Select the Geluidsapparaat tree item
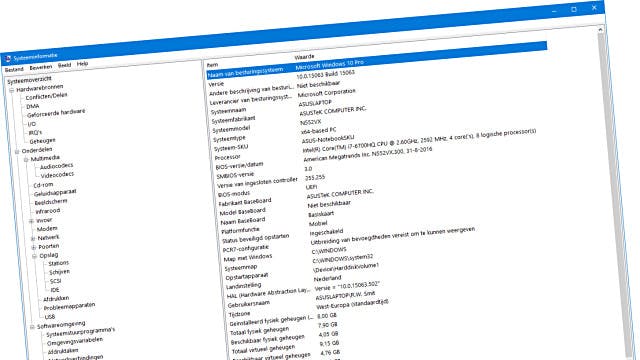The width and height of the screenshot is (640, 360). (x=55, y=192)
